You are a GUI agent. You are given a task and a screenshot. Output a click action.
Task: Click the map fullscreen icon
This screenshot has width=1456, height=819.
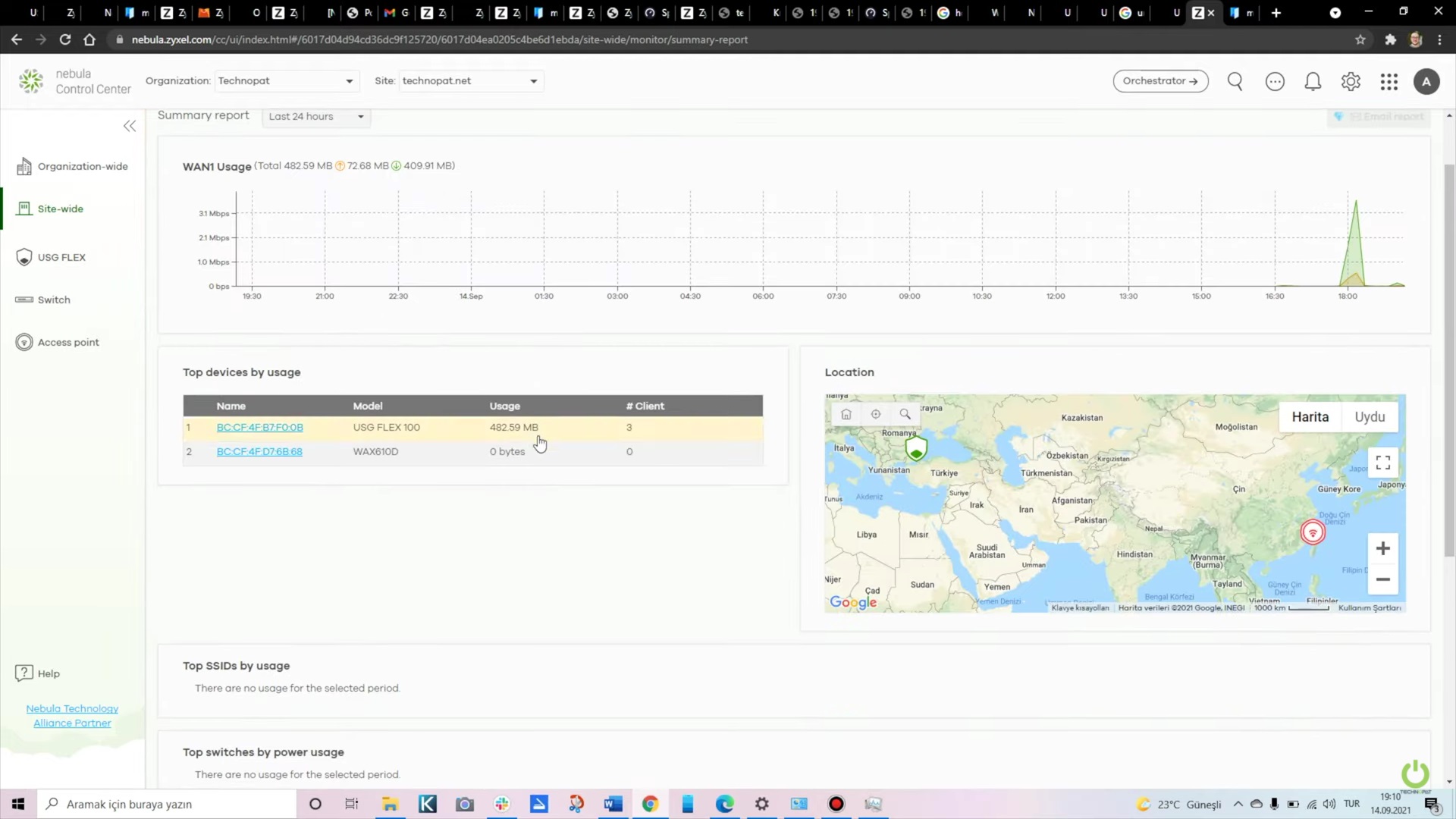pos(1382,462)
